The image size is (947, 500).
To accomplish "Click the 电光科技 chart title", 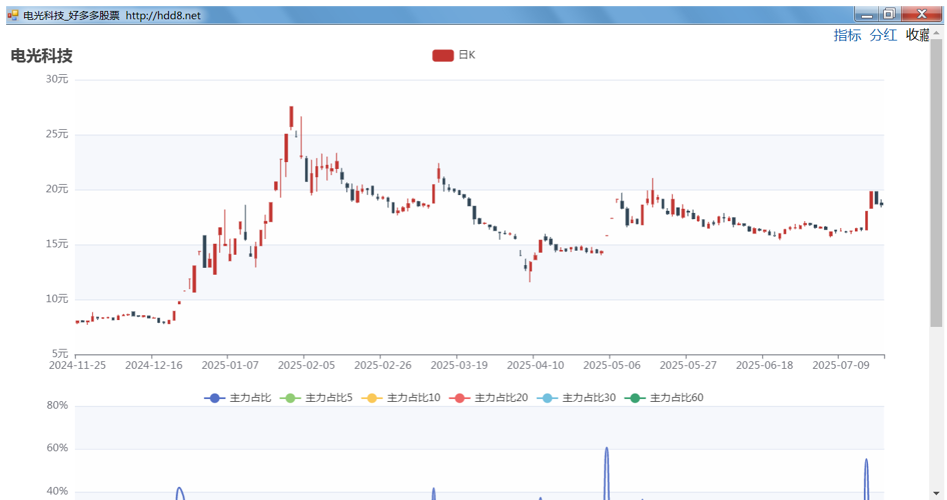I will tap(42, 56).
